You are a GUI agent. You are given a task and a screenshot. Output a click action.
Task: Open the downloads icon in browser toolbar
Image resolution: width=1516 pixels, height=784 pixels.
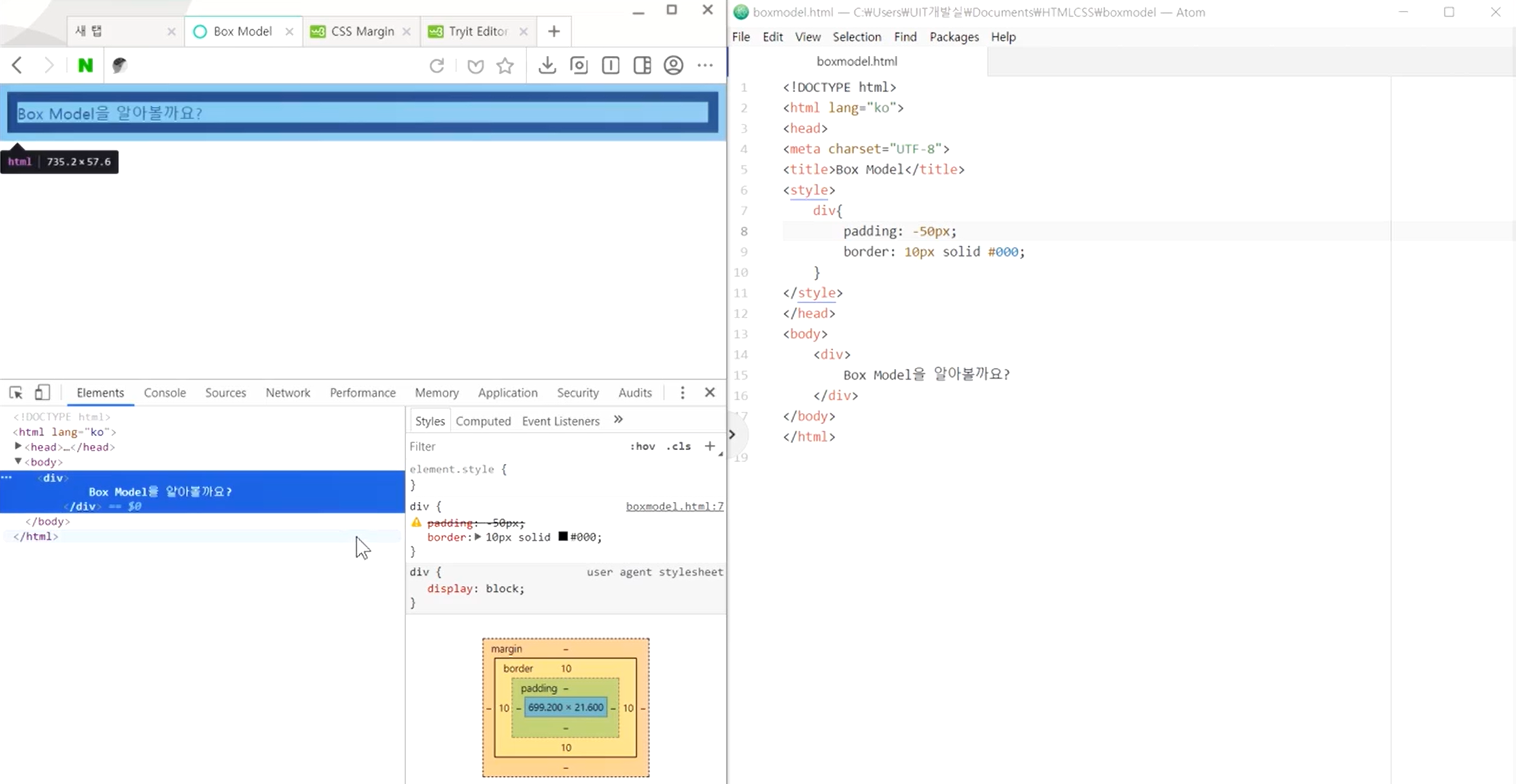pos(547,65)
